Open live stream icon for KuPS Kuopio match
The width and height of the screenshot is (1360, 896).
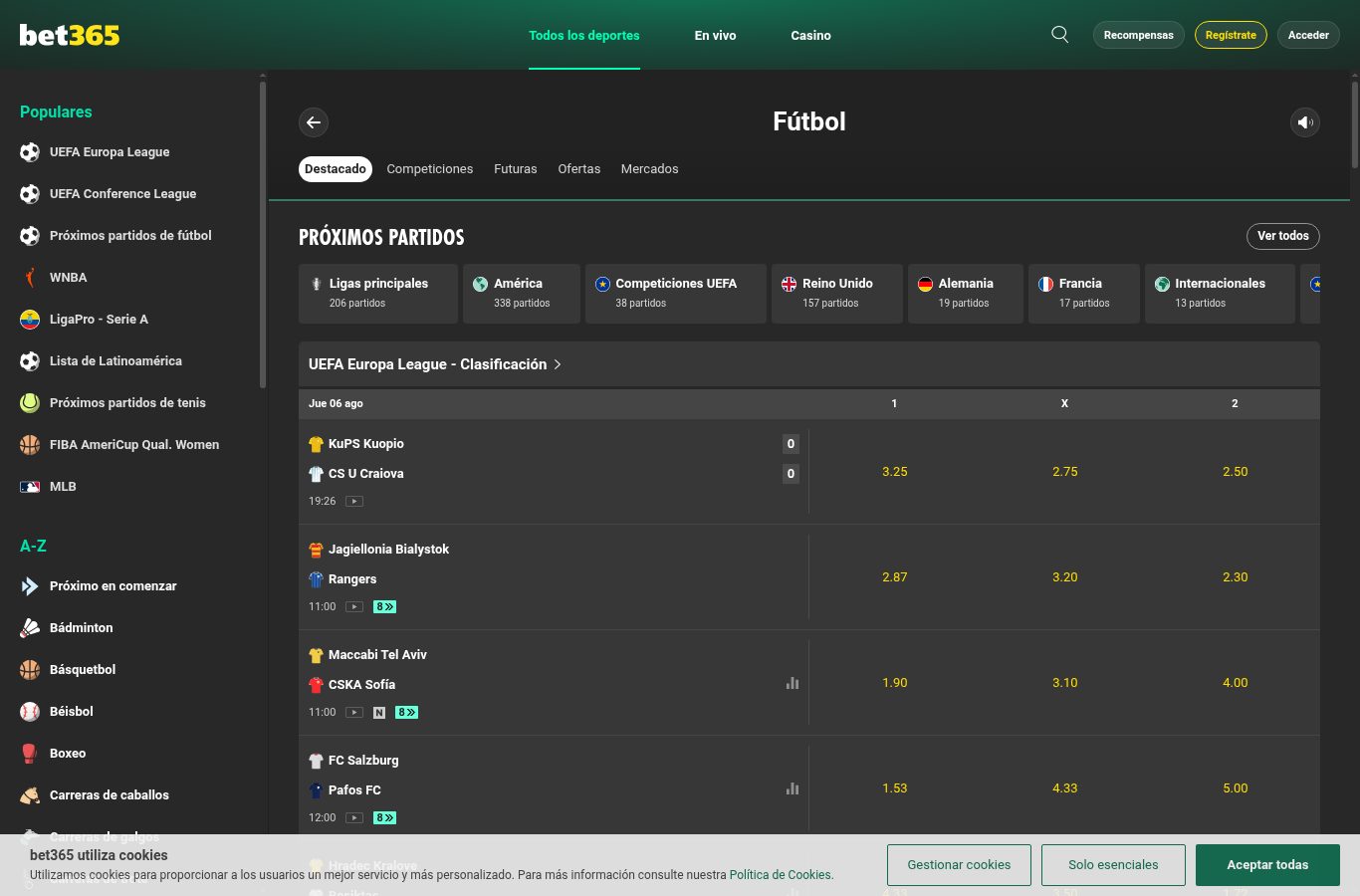point(354,502)
